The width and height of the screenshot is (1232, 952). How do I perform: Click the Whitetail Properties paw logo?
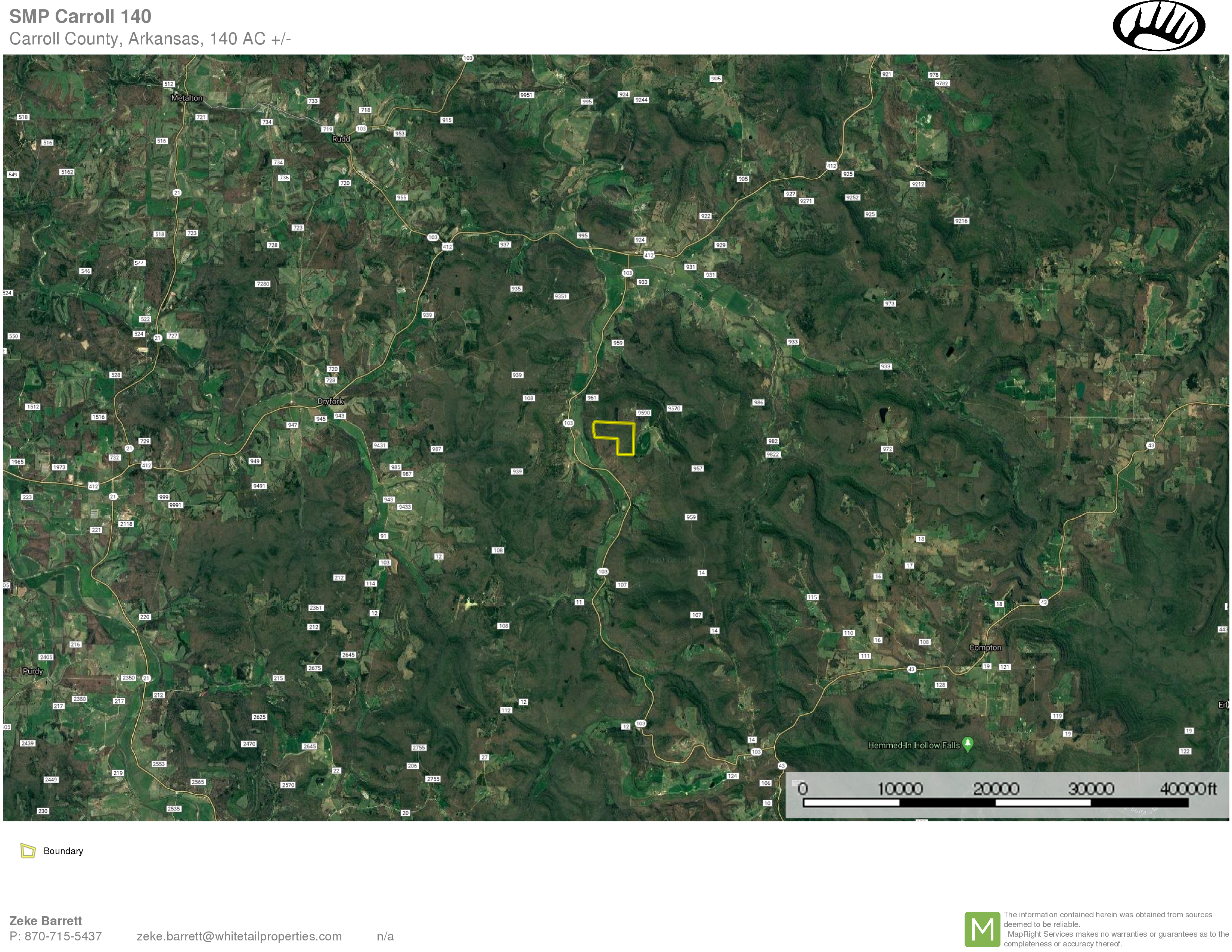point(1159,27)
